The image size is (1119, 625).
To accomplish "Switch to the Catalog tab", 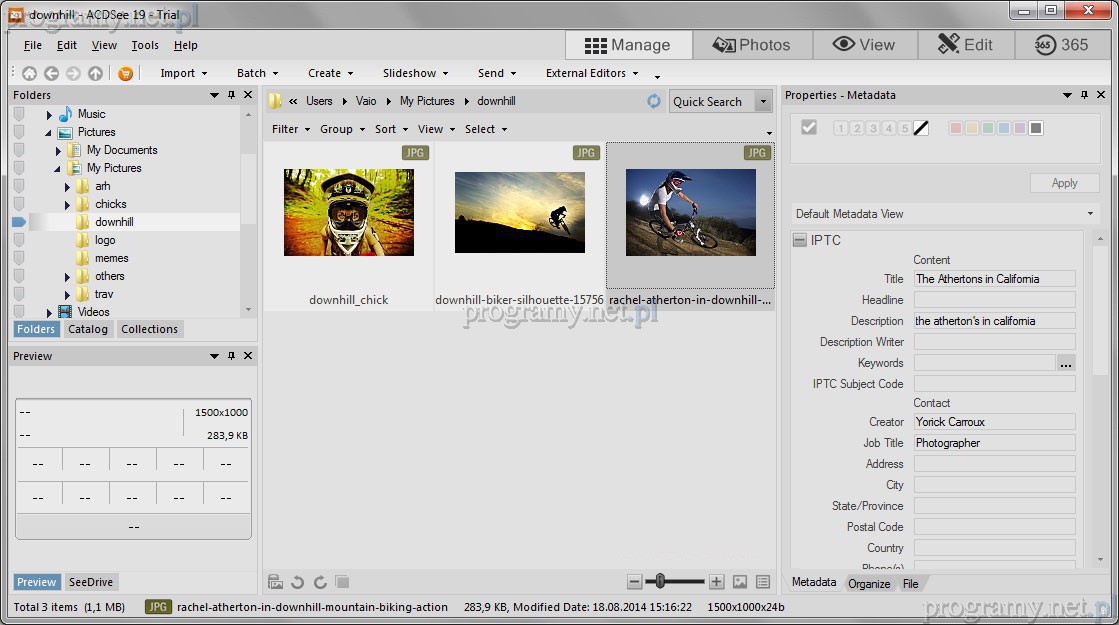I will pyautogui.click(x=88, y=329).
